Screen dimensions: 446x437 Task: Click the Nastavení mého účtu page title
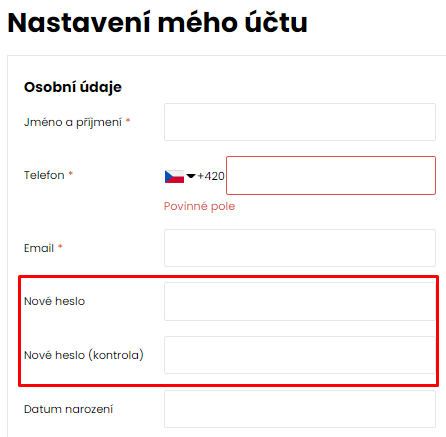(x=157, y=23)
